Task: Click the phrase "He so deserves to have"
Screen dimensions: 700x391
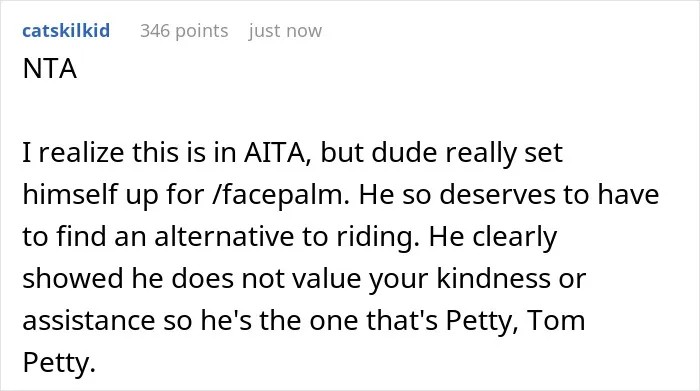Action: click(x=509, y=195)
